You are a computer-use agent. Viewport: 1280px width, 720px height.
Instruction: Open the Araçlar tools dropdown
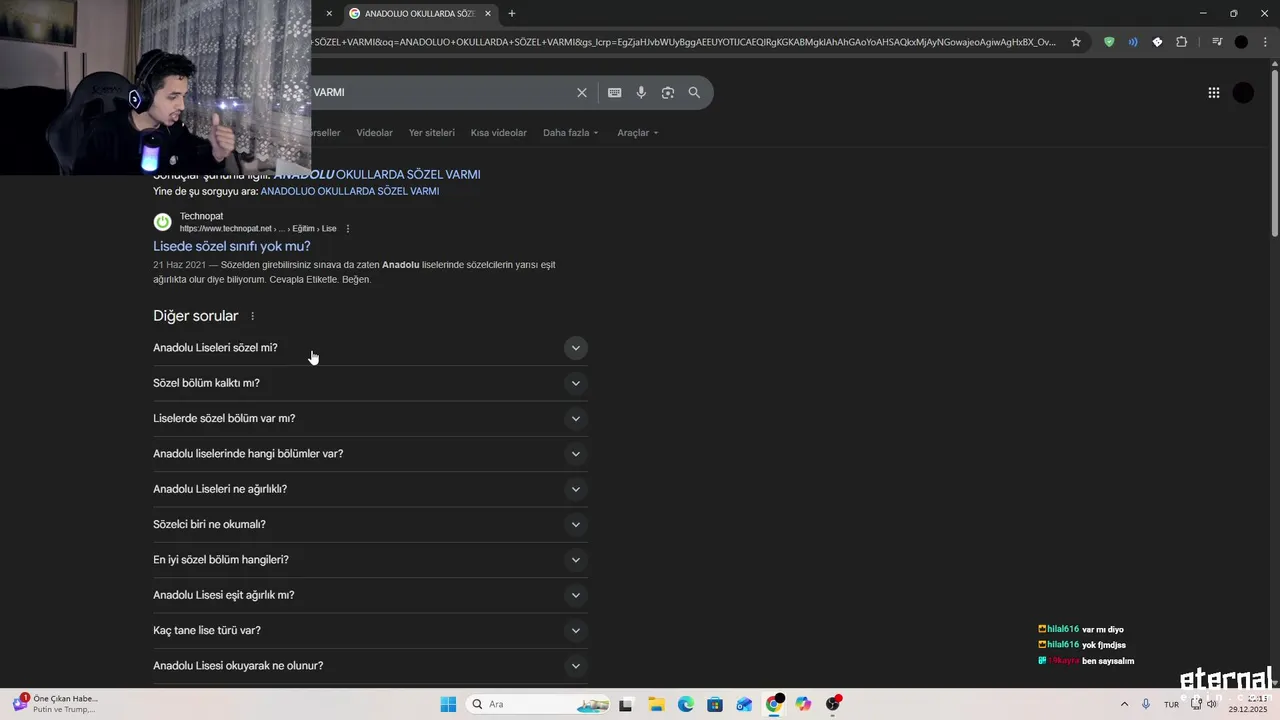pyautogui.click(x=637, y=133)
